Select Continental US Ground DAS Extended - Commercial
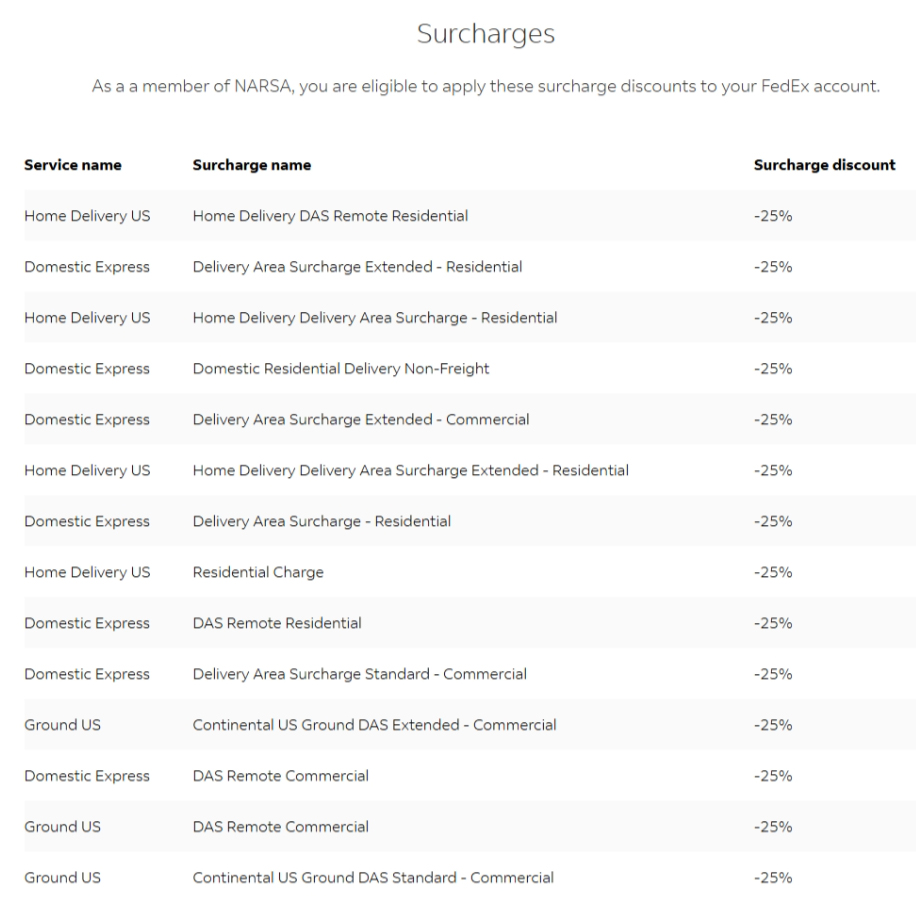Screen dimensions: 916x910 [x=374, y=725]
